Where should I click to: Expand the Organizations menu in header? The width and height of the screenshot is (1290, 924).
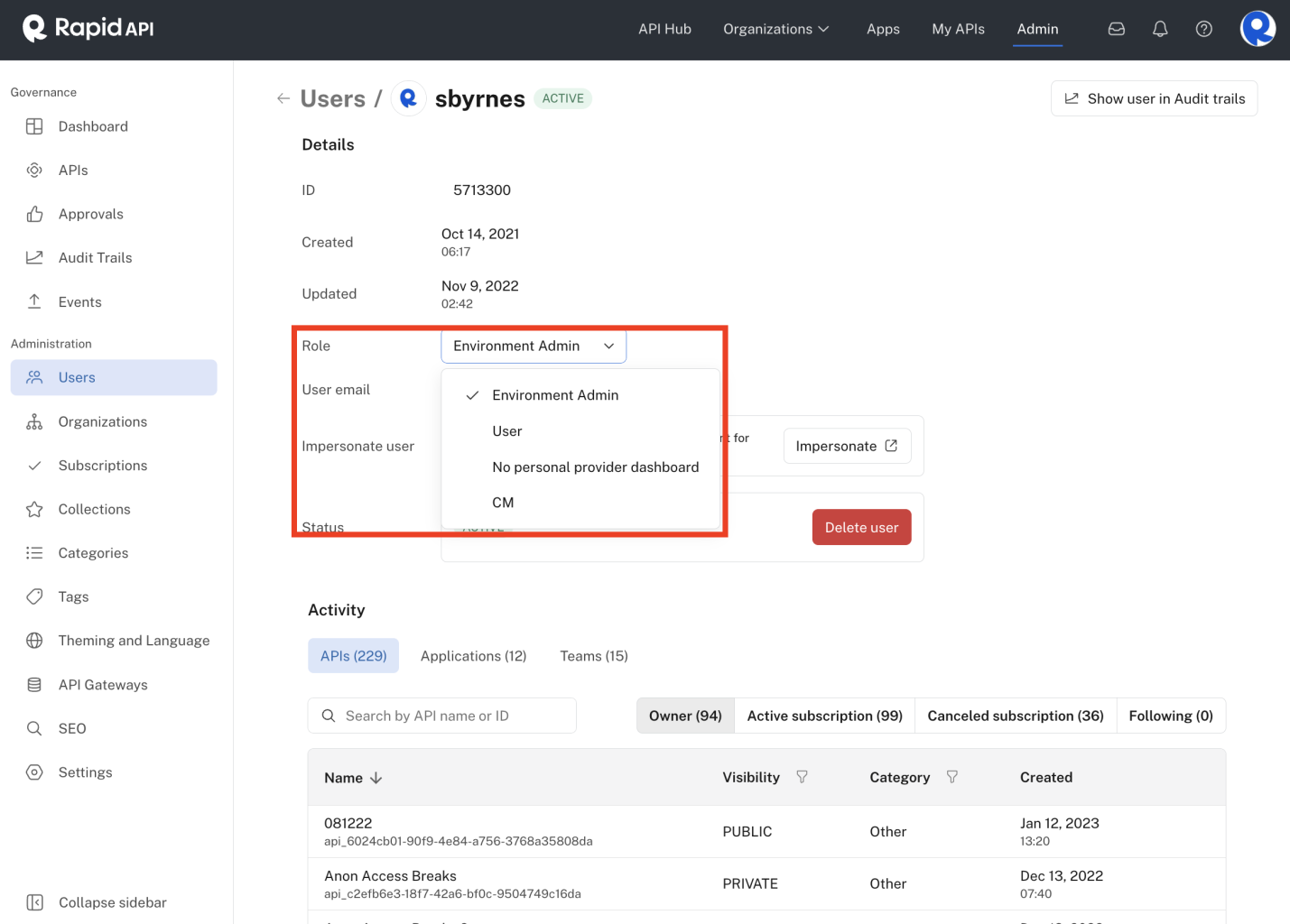775,29
